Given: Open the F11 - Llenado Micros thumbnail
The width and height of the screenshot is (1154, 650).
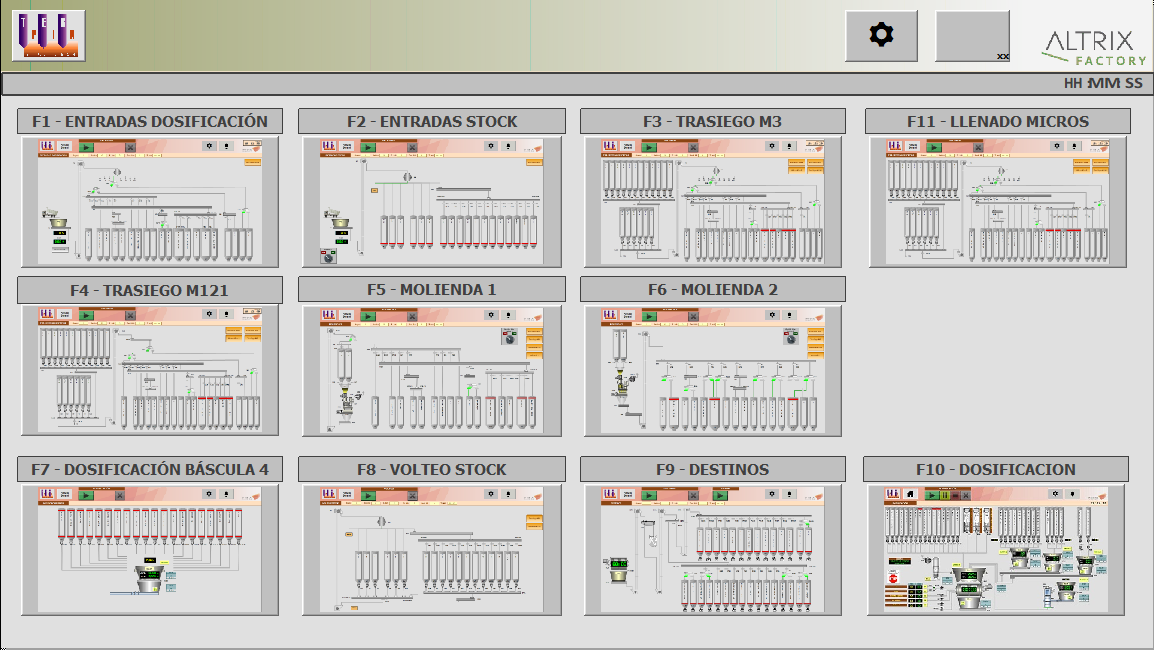Looking at the screenshot, I should tap(997, 202).
